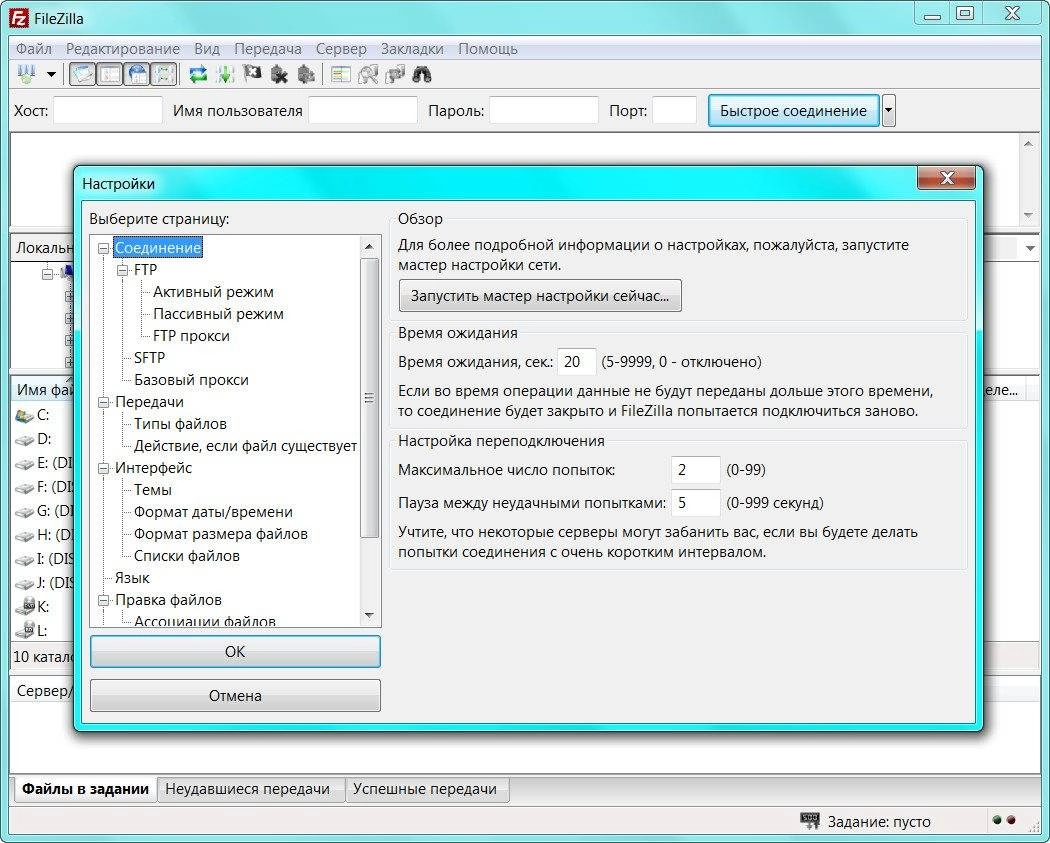Click the Быстрое соединение button
This screenshot has height=843, width=1050.
[794, 111]
